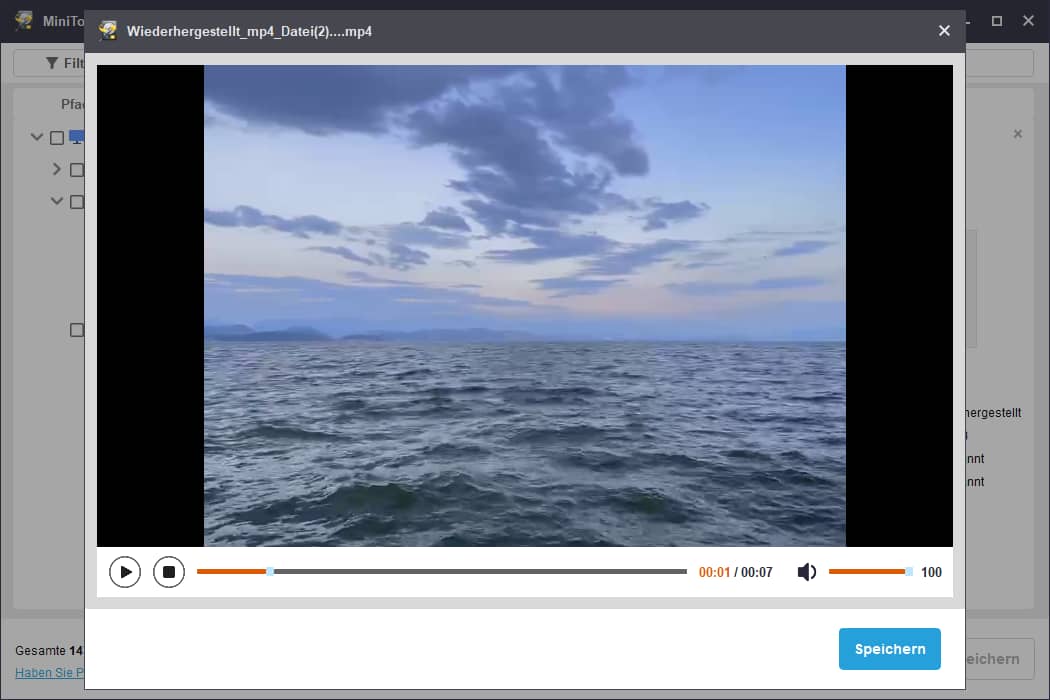1050x700 pixels.
Task: Open the Filter button in main window
Action: click(x=50, y=63)
